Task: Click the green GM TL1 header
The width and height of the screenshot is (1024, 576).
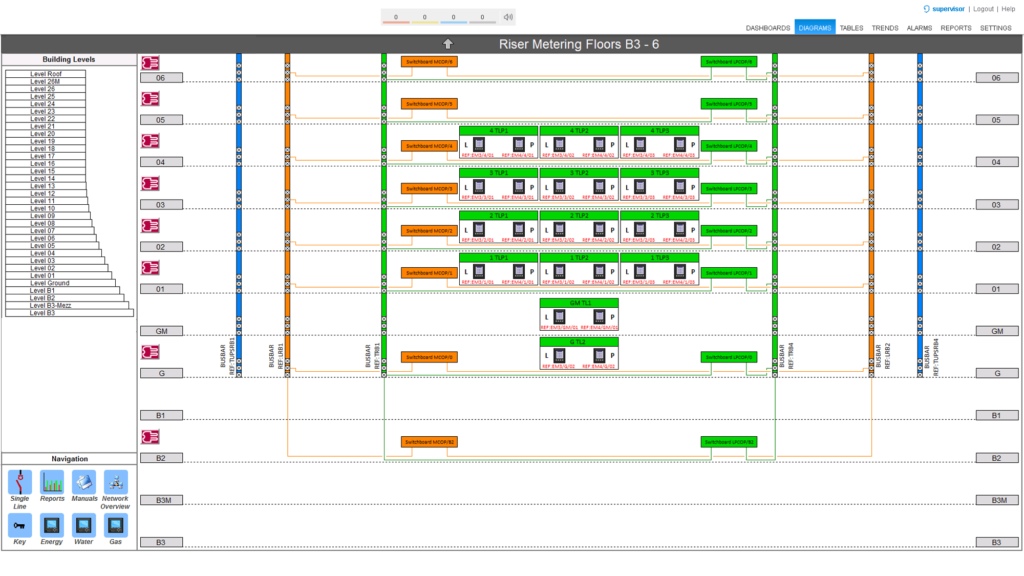Action: point(579,303)
